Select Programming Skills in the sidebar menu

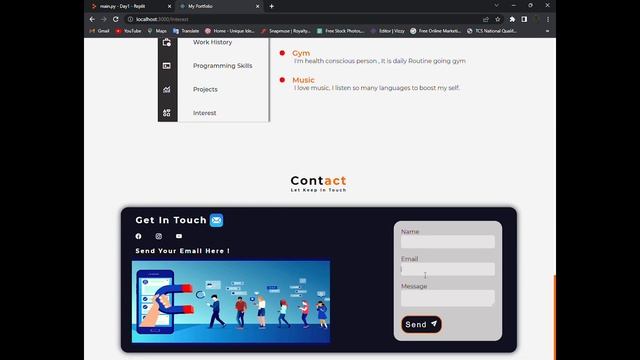point(222,66)
